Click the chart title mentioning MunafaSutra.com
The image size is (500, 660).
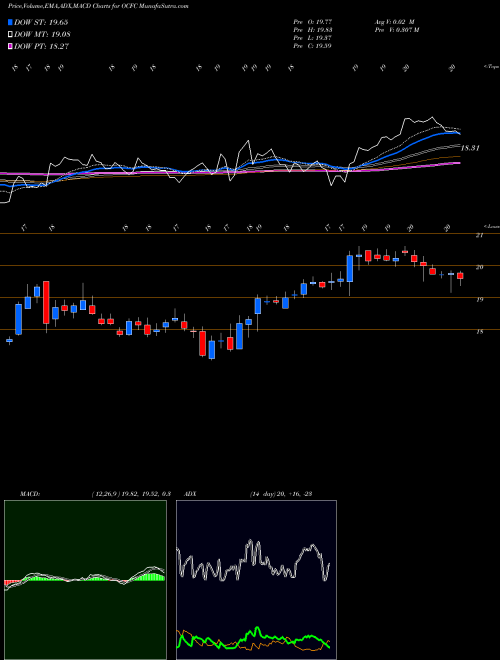pyautogui.click(x=98, y=6)
